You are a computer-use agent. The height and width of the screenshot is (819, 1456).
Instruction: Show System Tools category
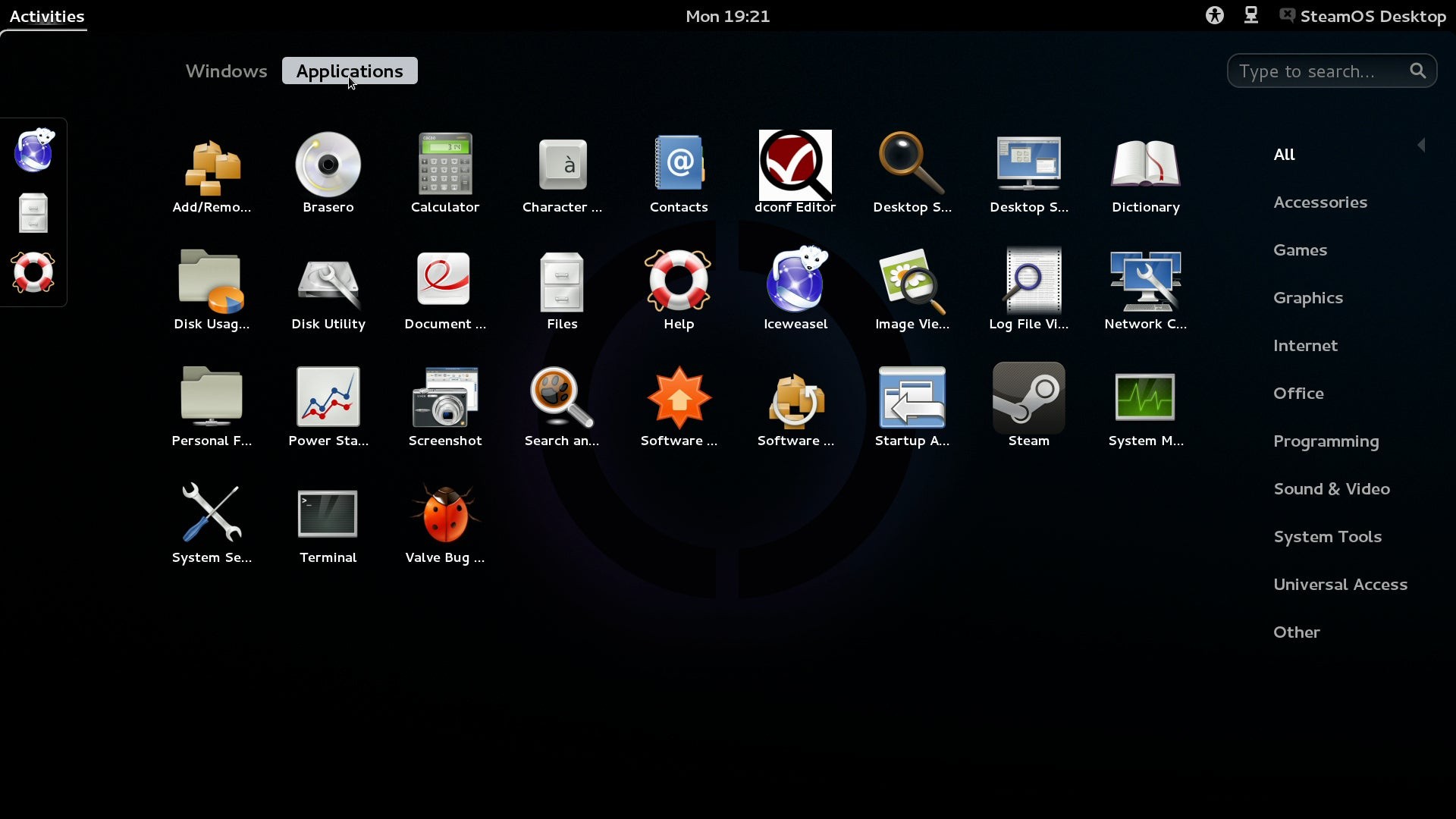(x=1327, y=537)
